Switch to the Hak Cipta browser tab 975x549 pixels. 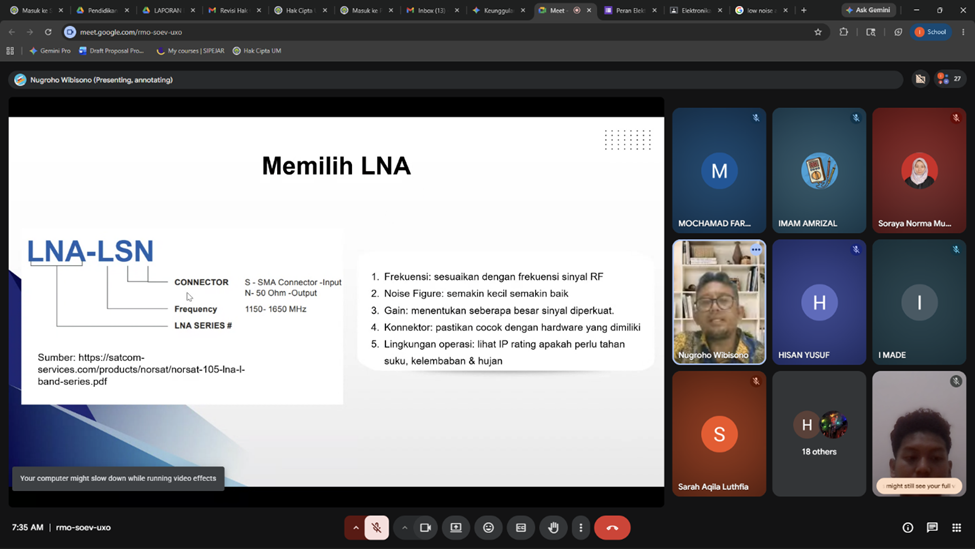click(299, 10)
